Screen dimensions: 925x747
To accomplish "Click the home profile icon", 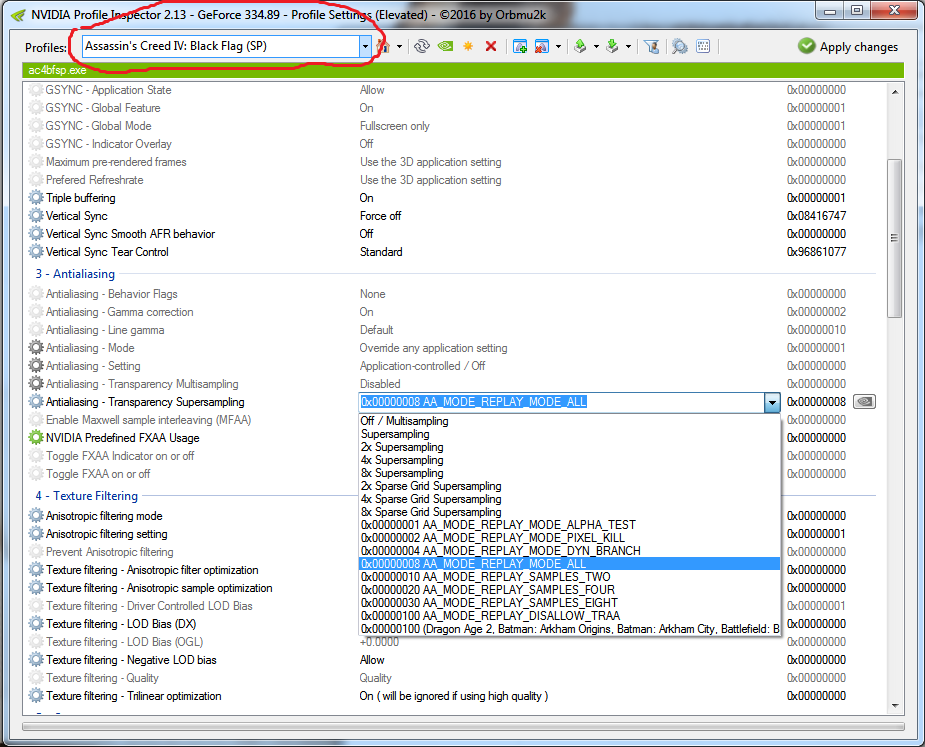I will (383, 46).
